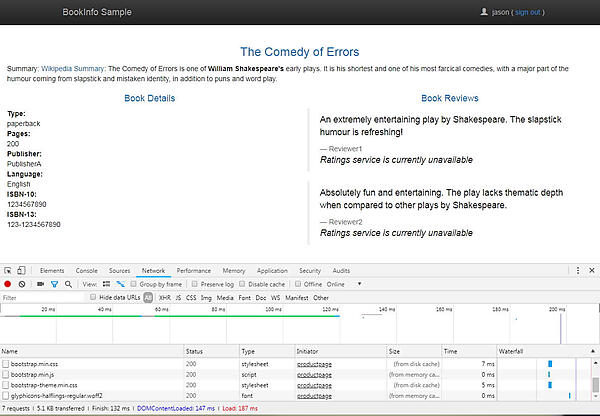Open the Performance tab
The width and height of the screenshot is (600, 416).
(193, 270)
